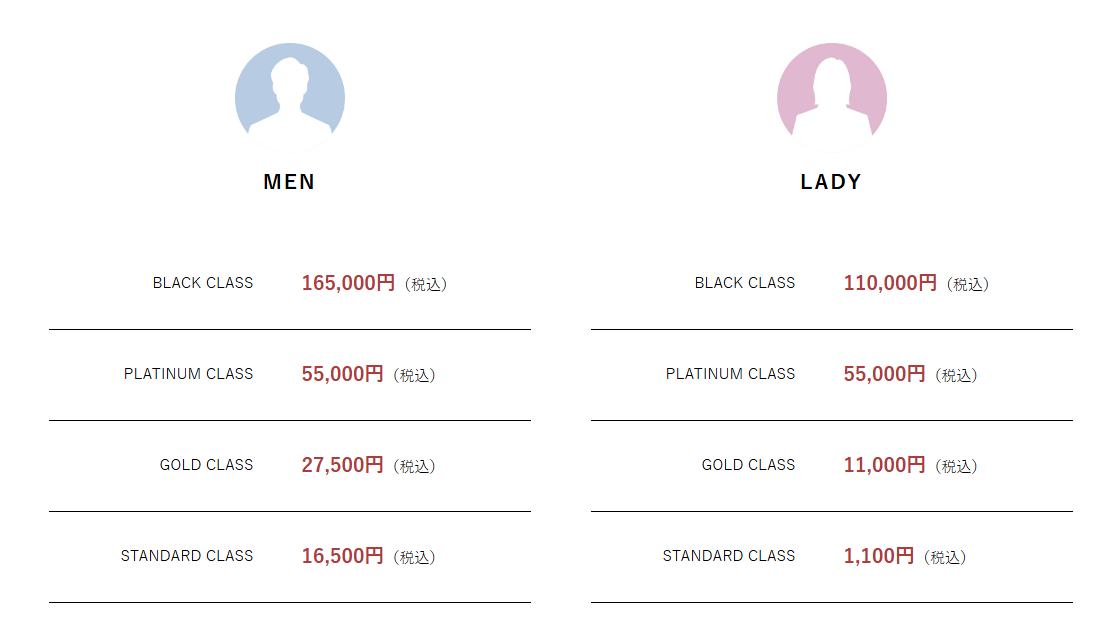The height and width of the screenshot is (617, 1094).
Task: Click the LADY heading
Action: 831,182
